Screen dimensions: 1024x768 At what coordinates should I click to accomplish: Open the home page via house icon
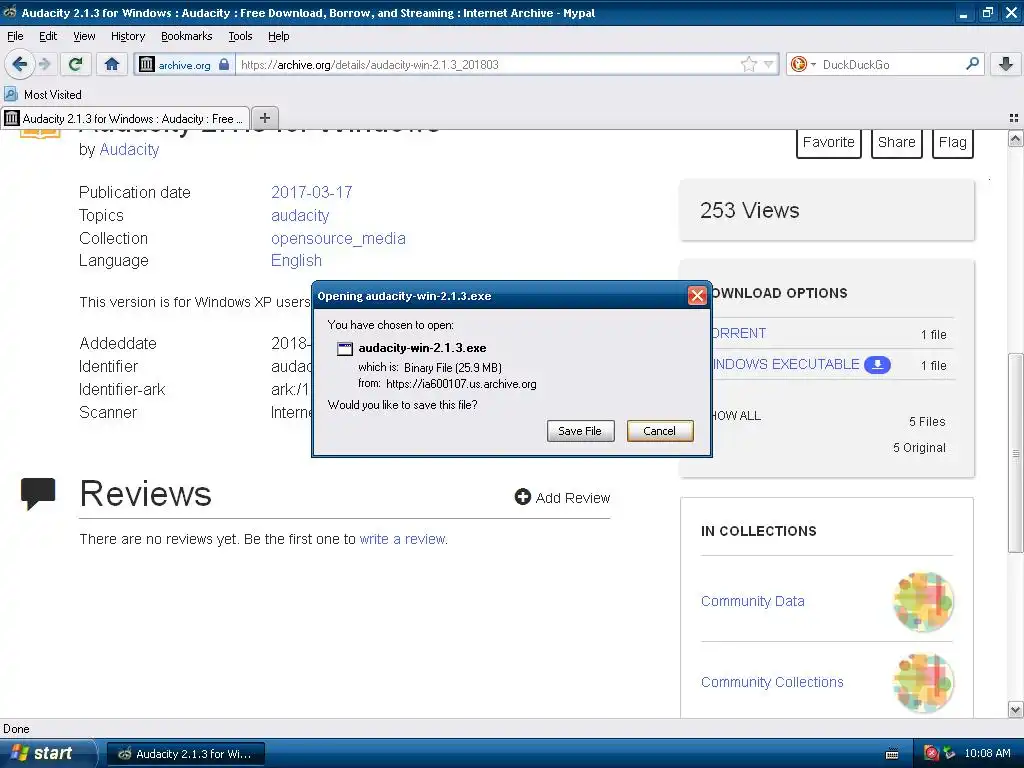[x=112, y=64]
